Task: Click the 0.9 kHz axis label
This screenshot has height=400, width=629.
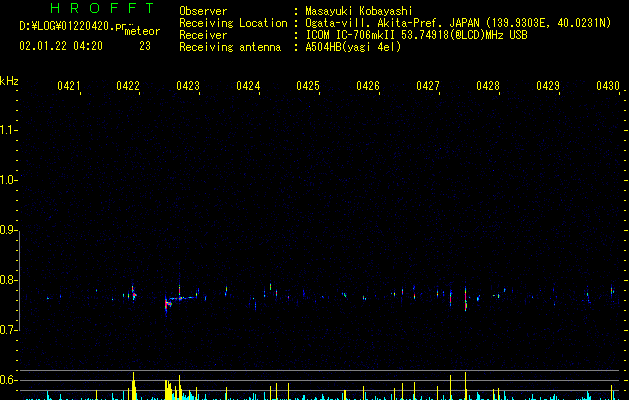Action: (x=8, y=230)
